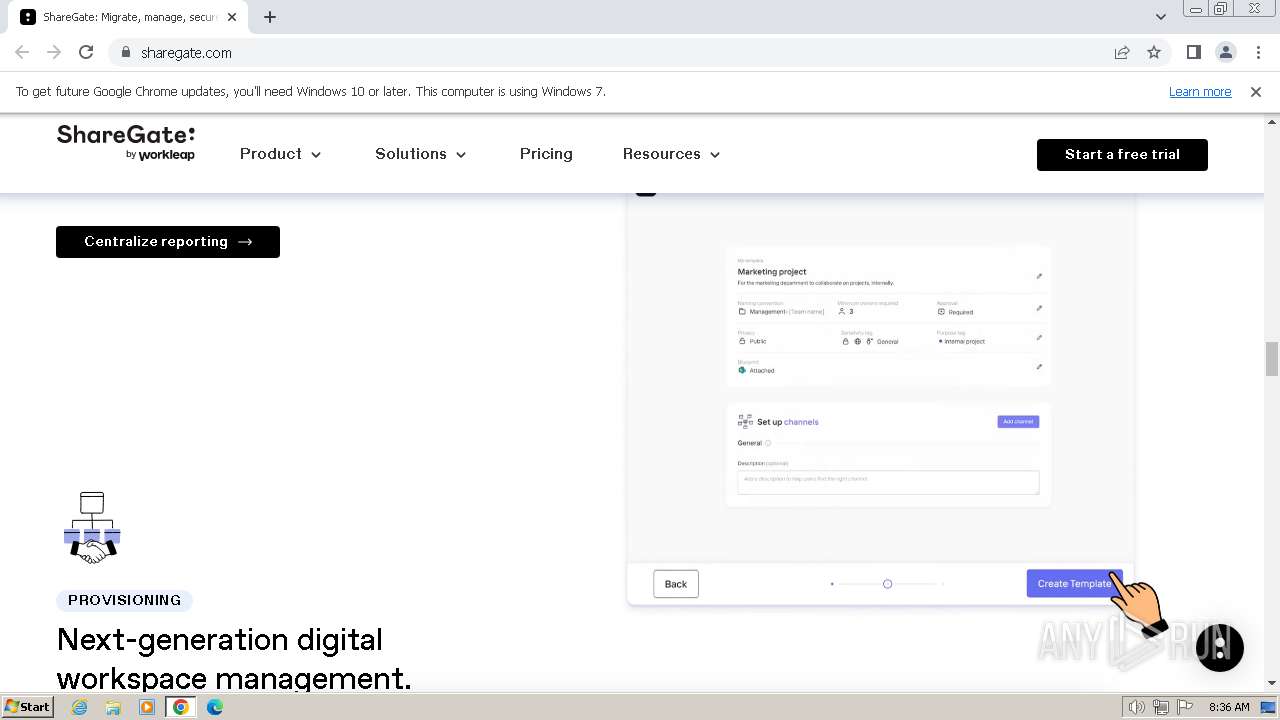View site information via the padlock icon
Viewport: 1280px width, 720px height.
(x=126, y=52)
